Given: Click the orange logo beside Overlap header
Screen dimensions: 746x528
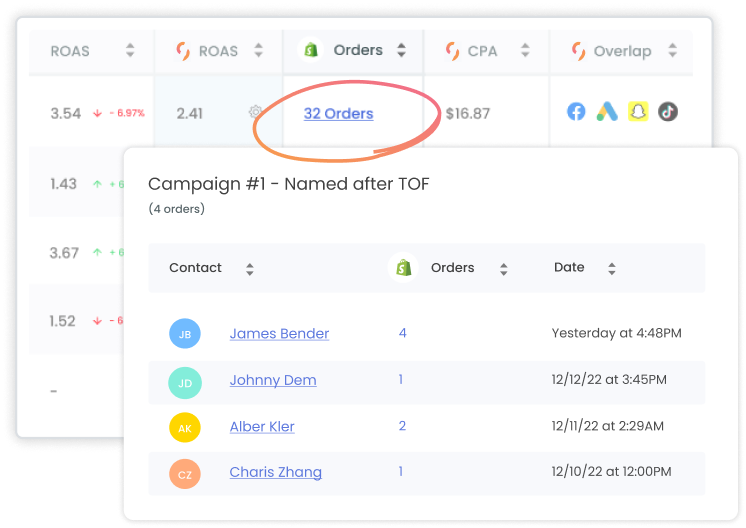Looking at the screenshot, I should pyautogui.click(x=579, y=51).
